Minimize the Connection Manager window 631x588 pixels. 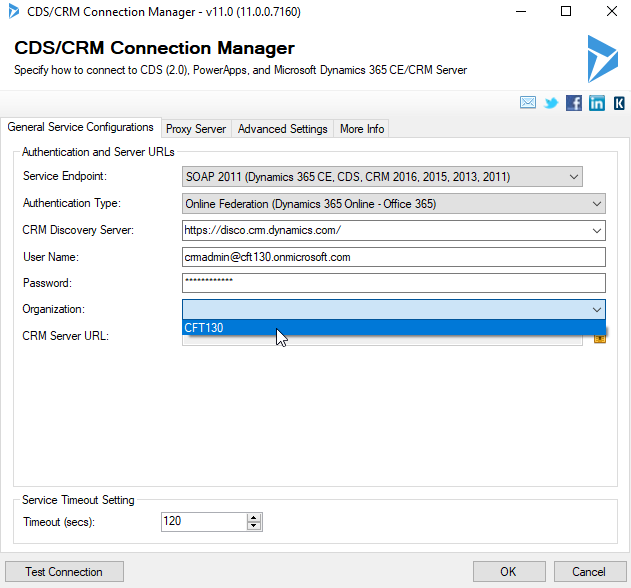[521, 11]
